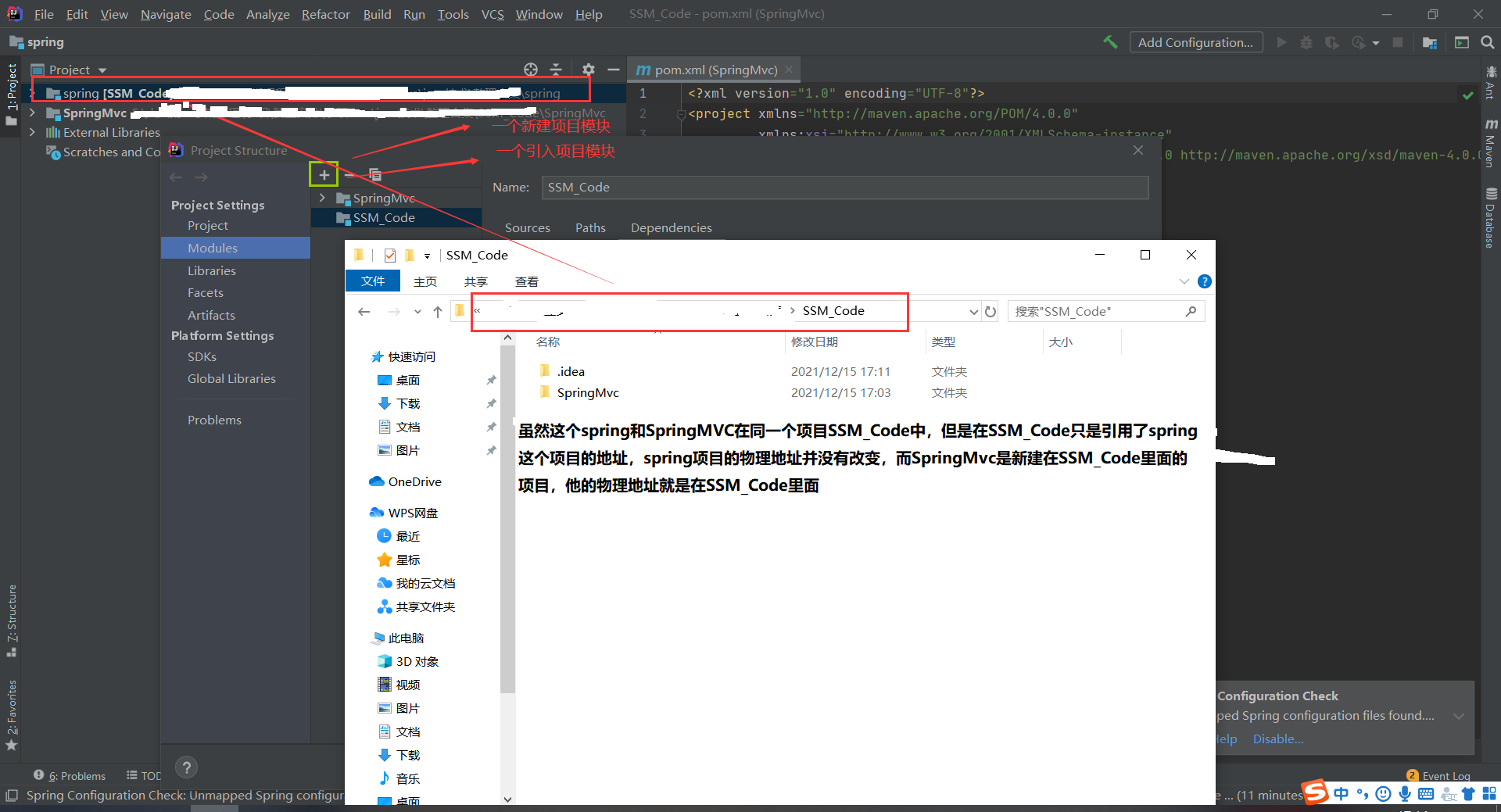Screen dimensions: 1501x812
Task: Click the Debug bug icon in the toolbar
Action: tap(1306, 42)
